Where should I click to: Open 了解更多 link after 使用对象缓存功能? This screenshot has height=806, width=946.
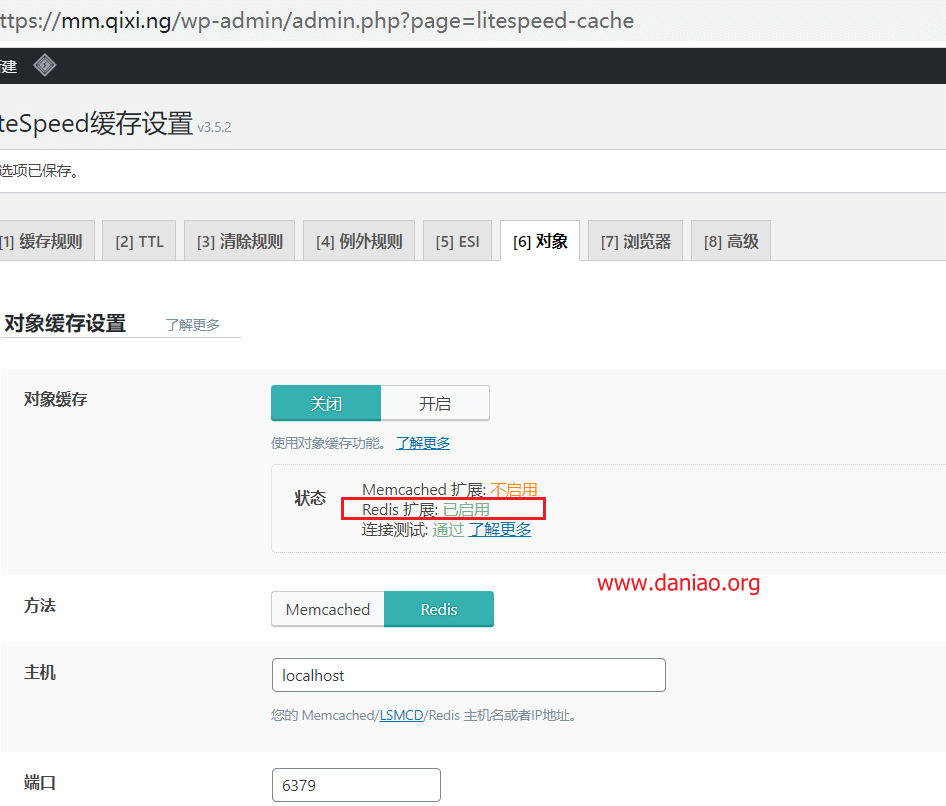click(x=423, y=443)
